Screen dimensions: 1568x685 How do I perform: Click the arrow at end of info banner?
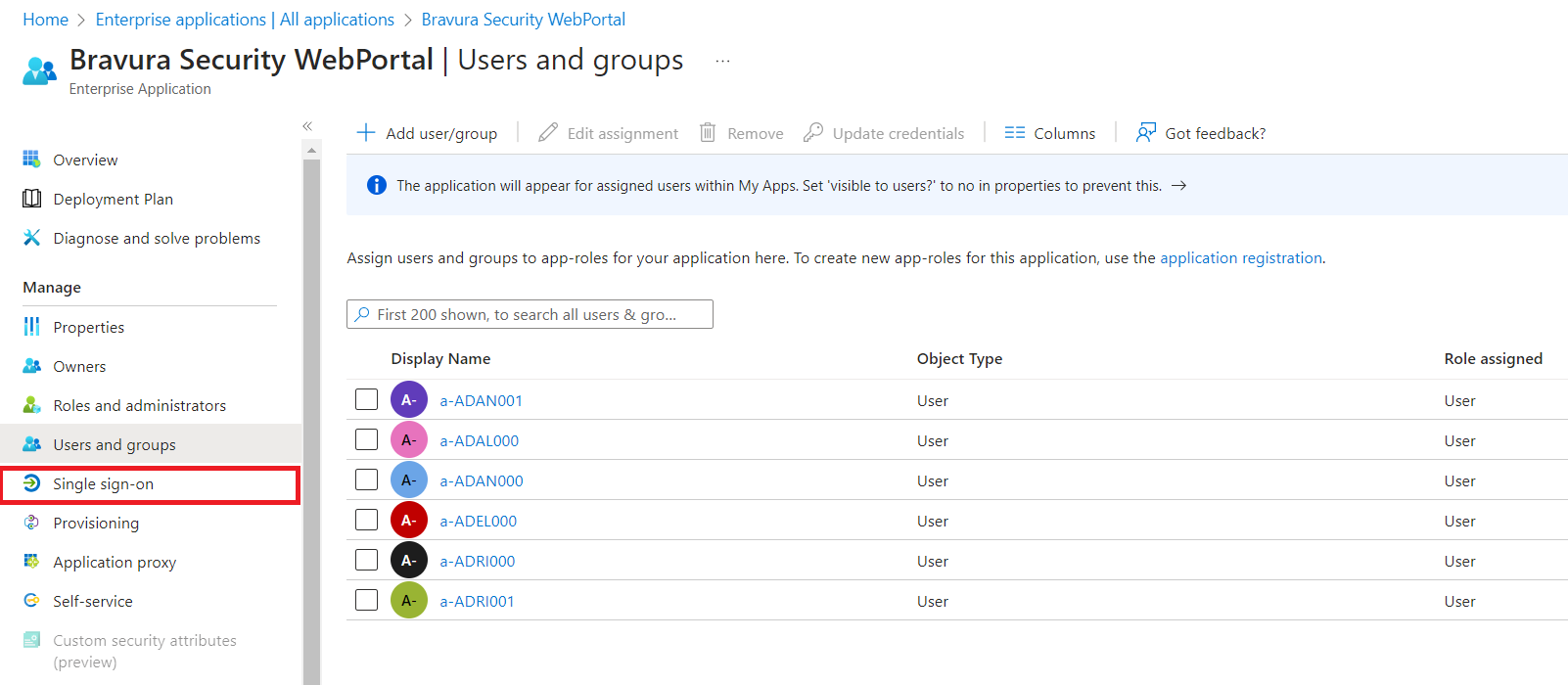[1179, 185]
